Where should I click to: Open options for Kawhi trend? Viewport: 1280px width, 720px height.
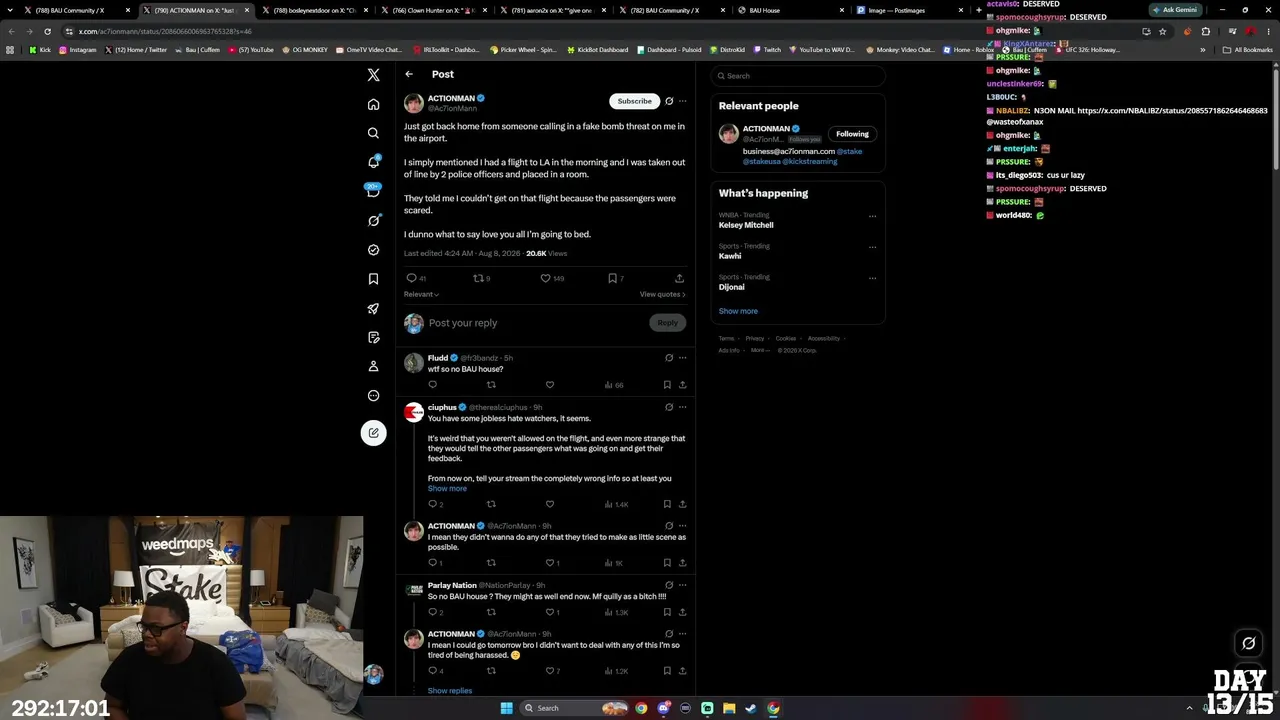tap(872, 247)
